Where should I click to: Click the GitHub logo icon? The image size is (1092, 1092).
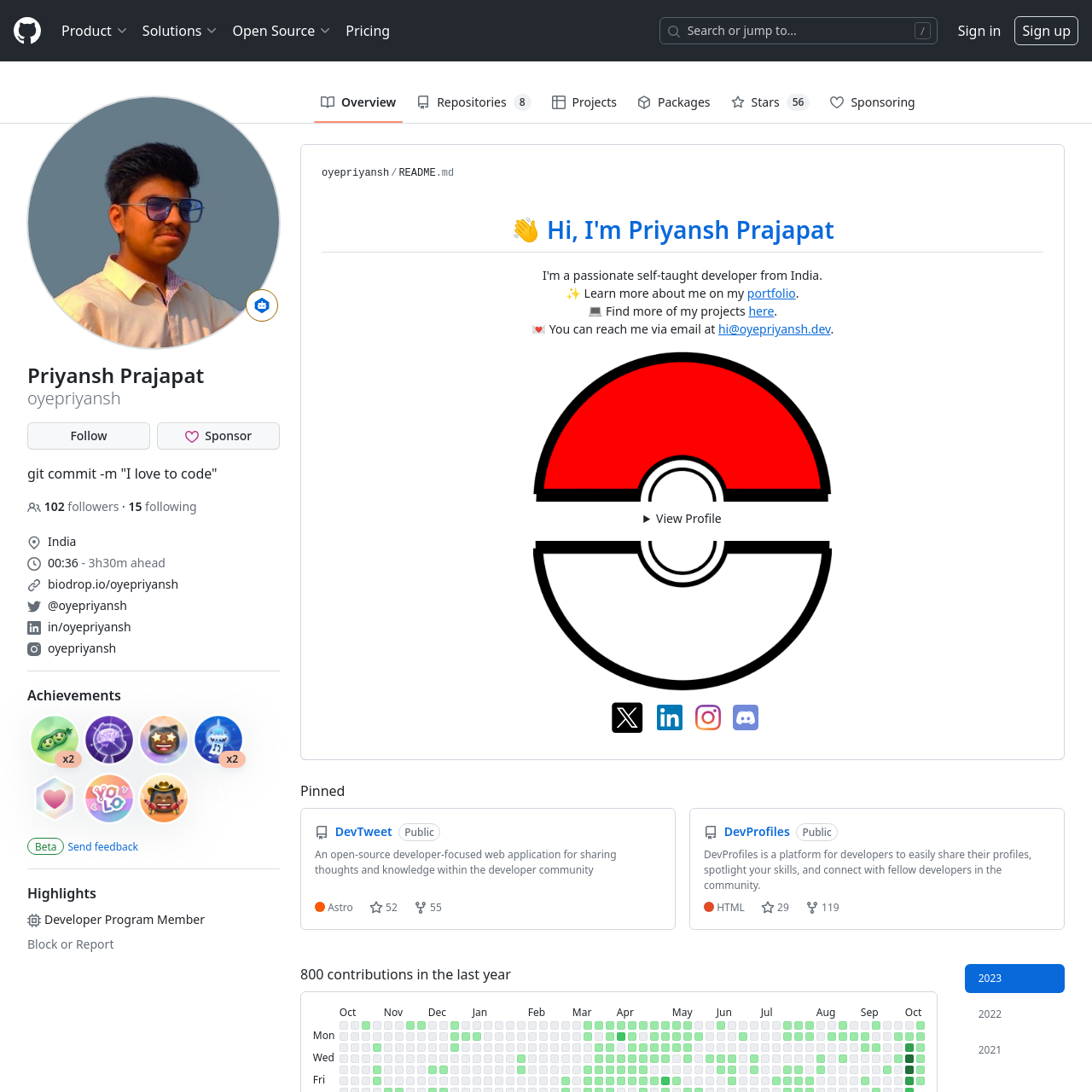pos(26,30)
